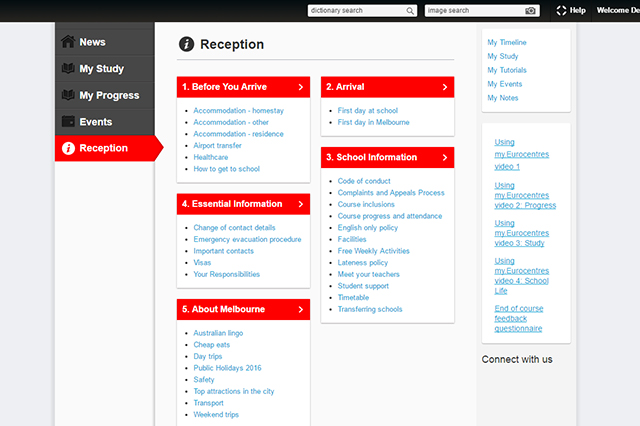The width and height of the screenshot is (640, 426).
Task: Open My Study link in right panel
Action: pyautogui.click(x=502, y=56)
